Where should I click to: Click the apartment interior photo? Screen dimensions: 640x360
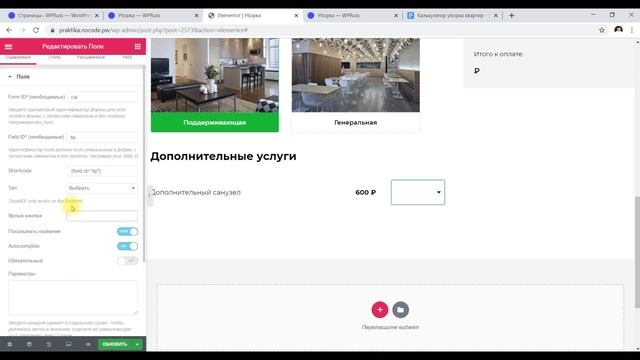tap(215, 75)
